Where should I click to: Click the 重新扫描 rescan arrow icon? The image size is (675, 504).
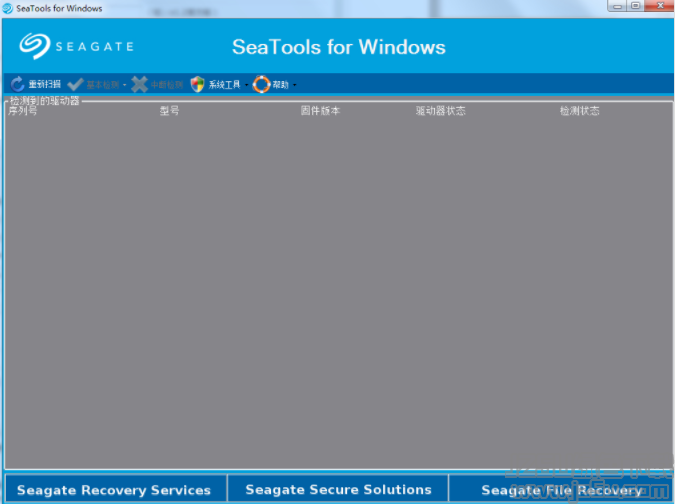17,84
